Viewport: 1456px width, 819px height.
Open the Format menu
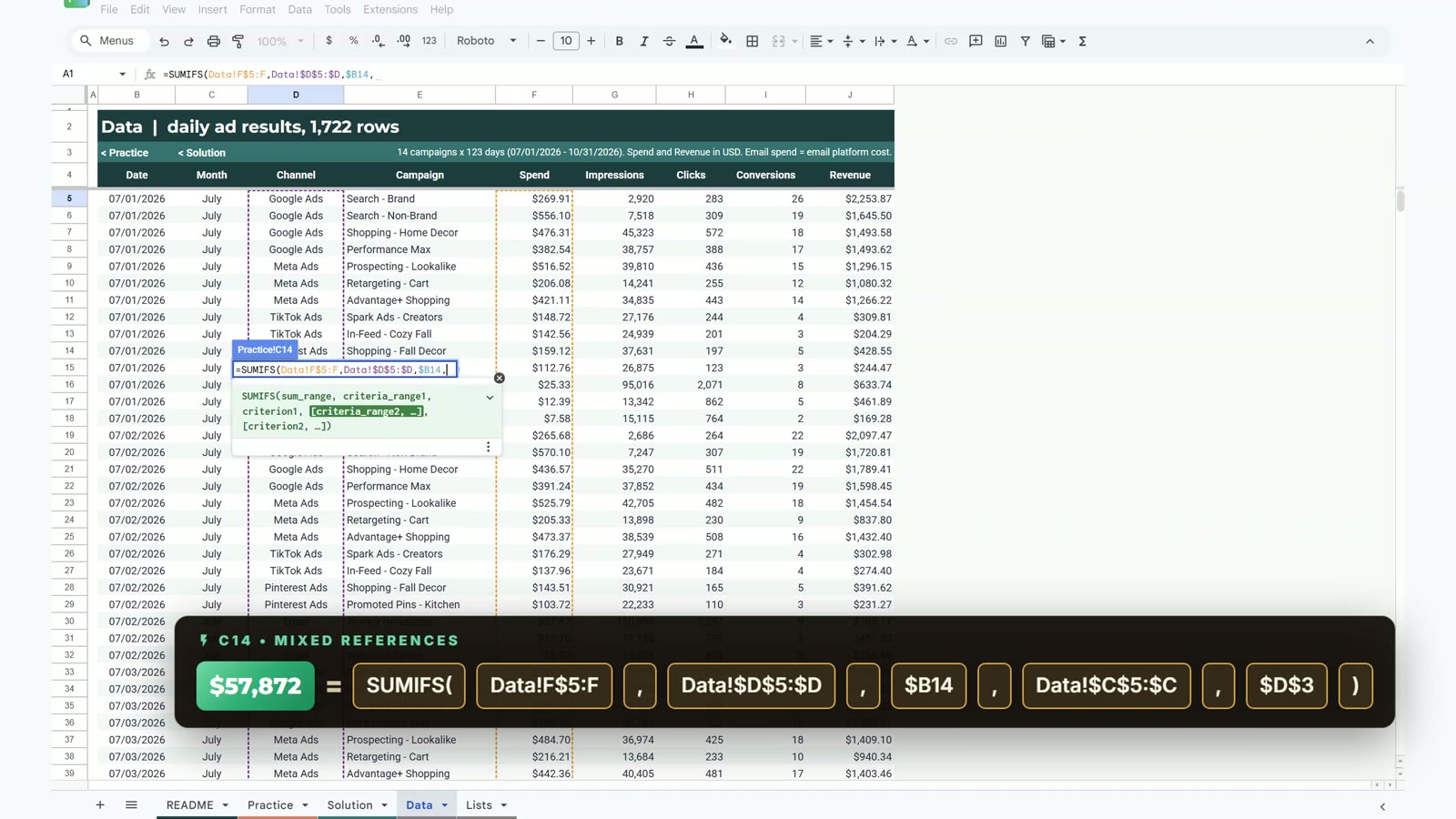(x=258, y=9)
